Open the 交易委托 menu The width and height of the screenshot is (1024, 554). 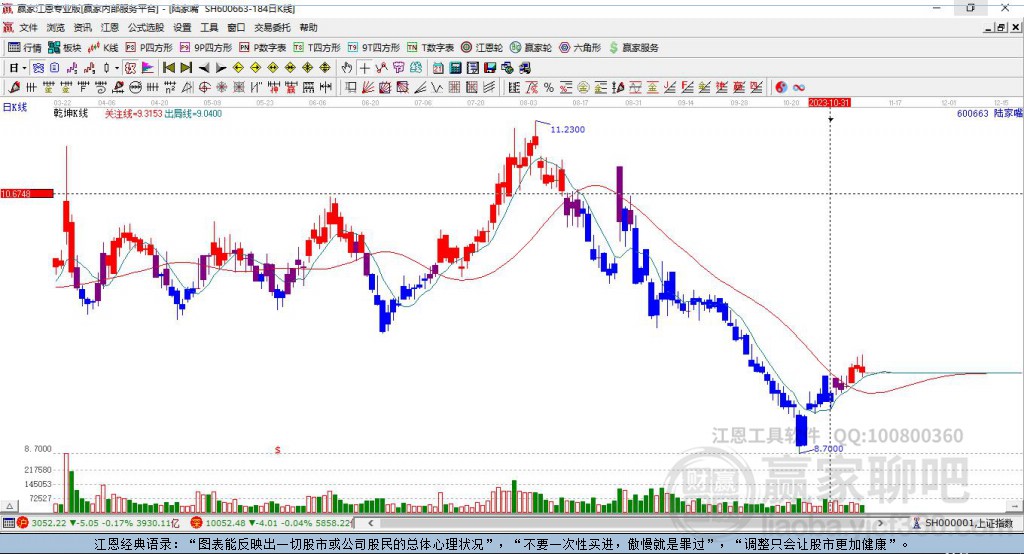pos(272,27)
